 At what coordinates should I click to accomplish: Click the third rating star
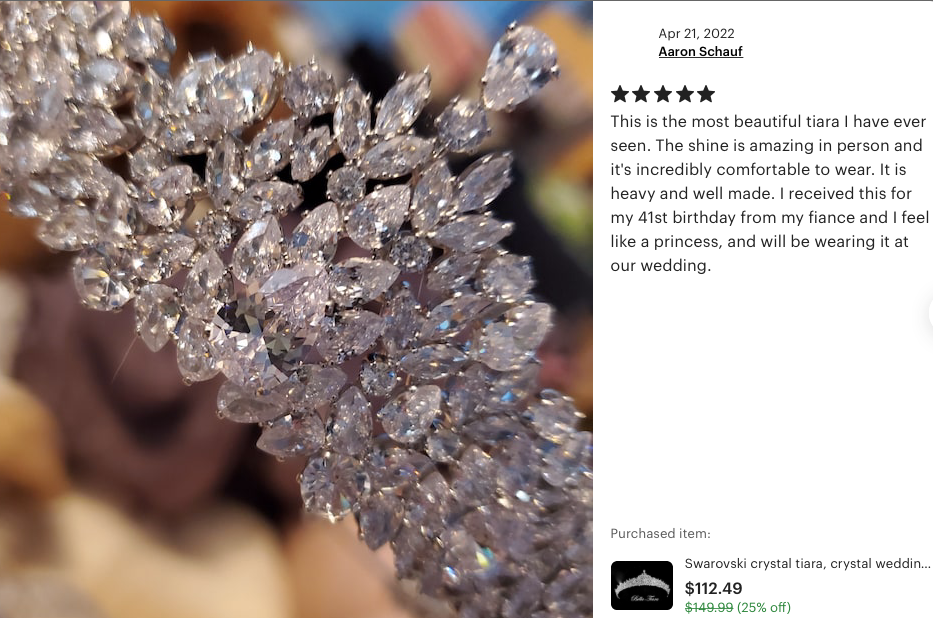(663, 94)
